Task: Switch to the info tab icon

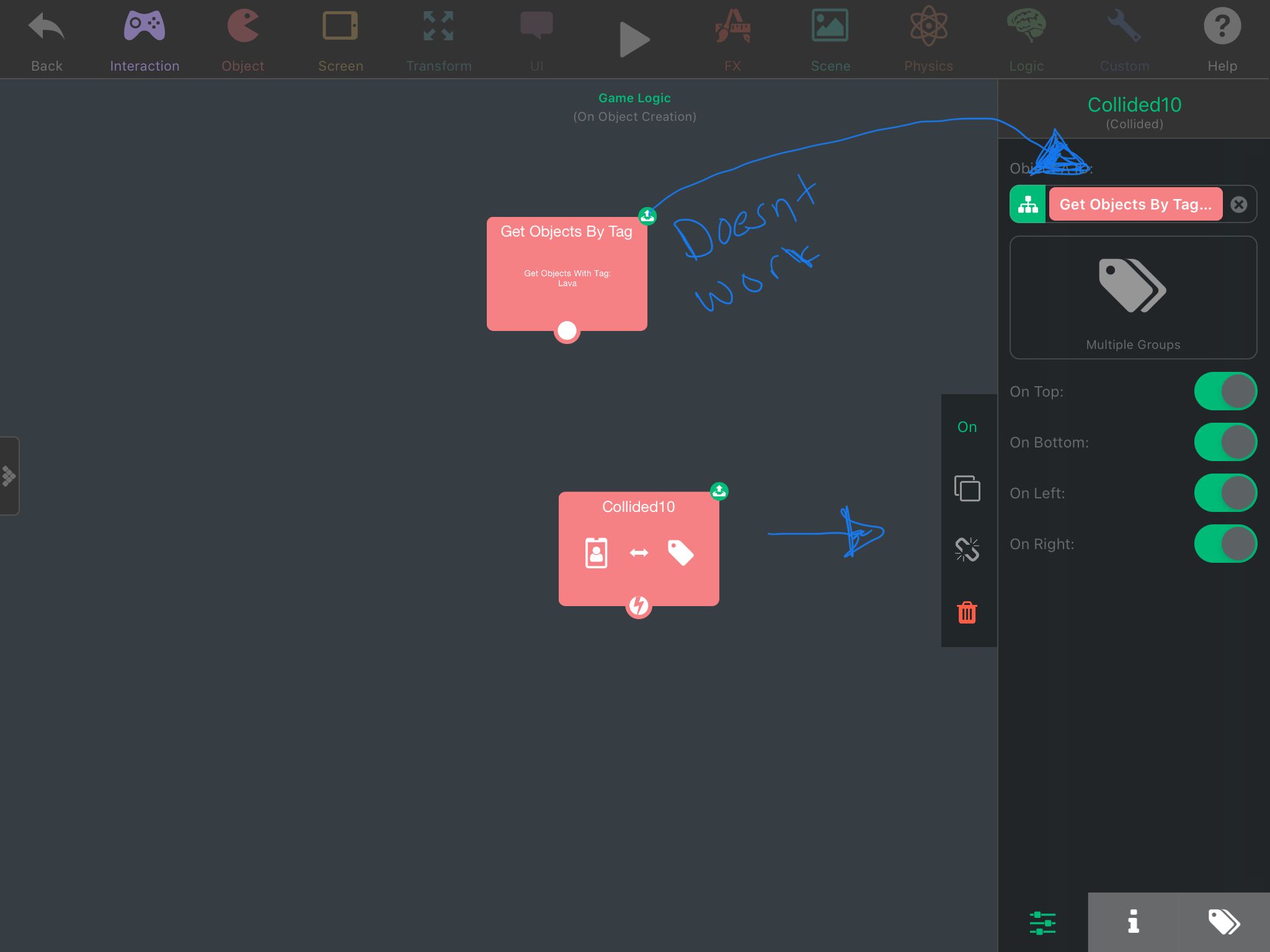Action: click(1133, 922)
